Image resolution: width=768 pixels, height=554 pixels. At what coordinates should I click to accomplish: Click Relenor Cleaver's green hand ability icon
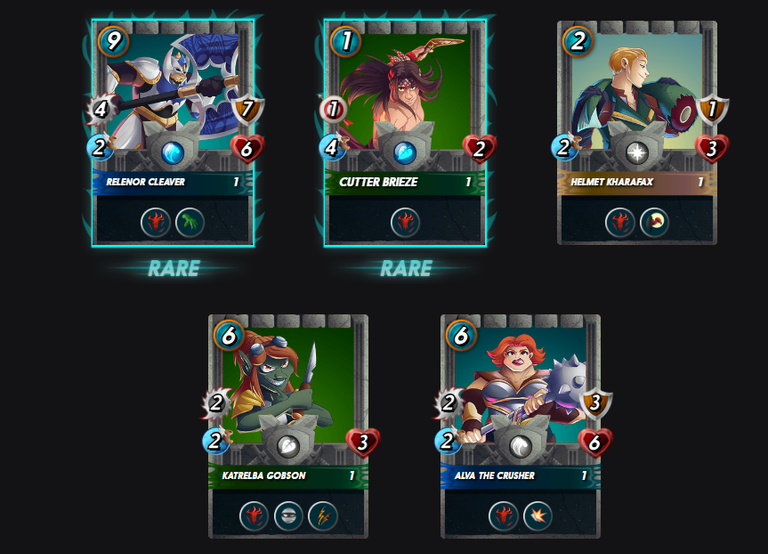pyautogui.click(x=190, y=222)
